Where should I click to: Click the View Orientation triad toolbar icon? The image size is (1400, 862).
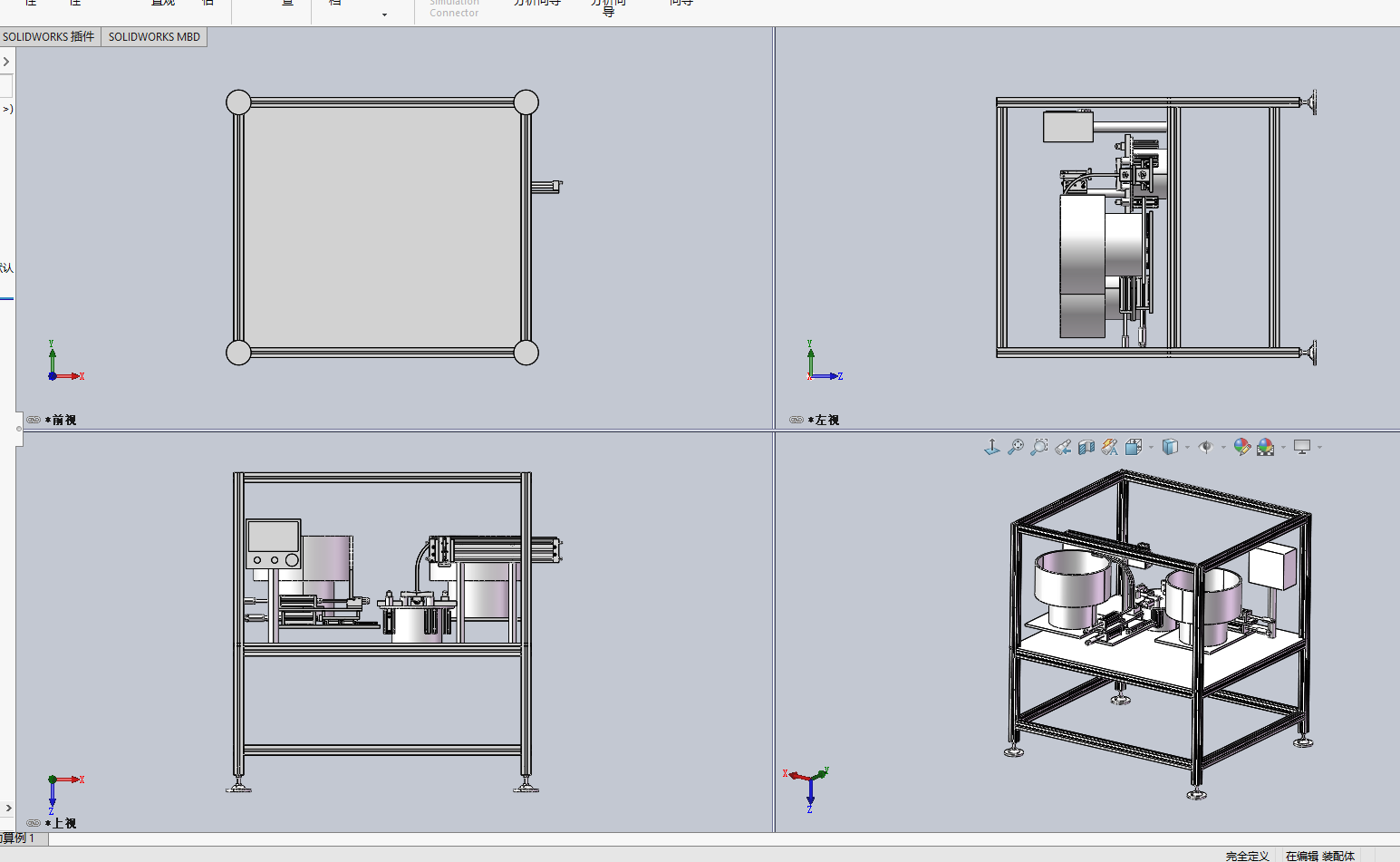(x=992, y=447)
